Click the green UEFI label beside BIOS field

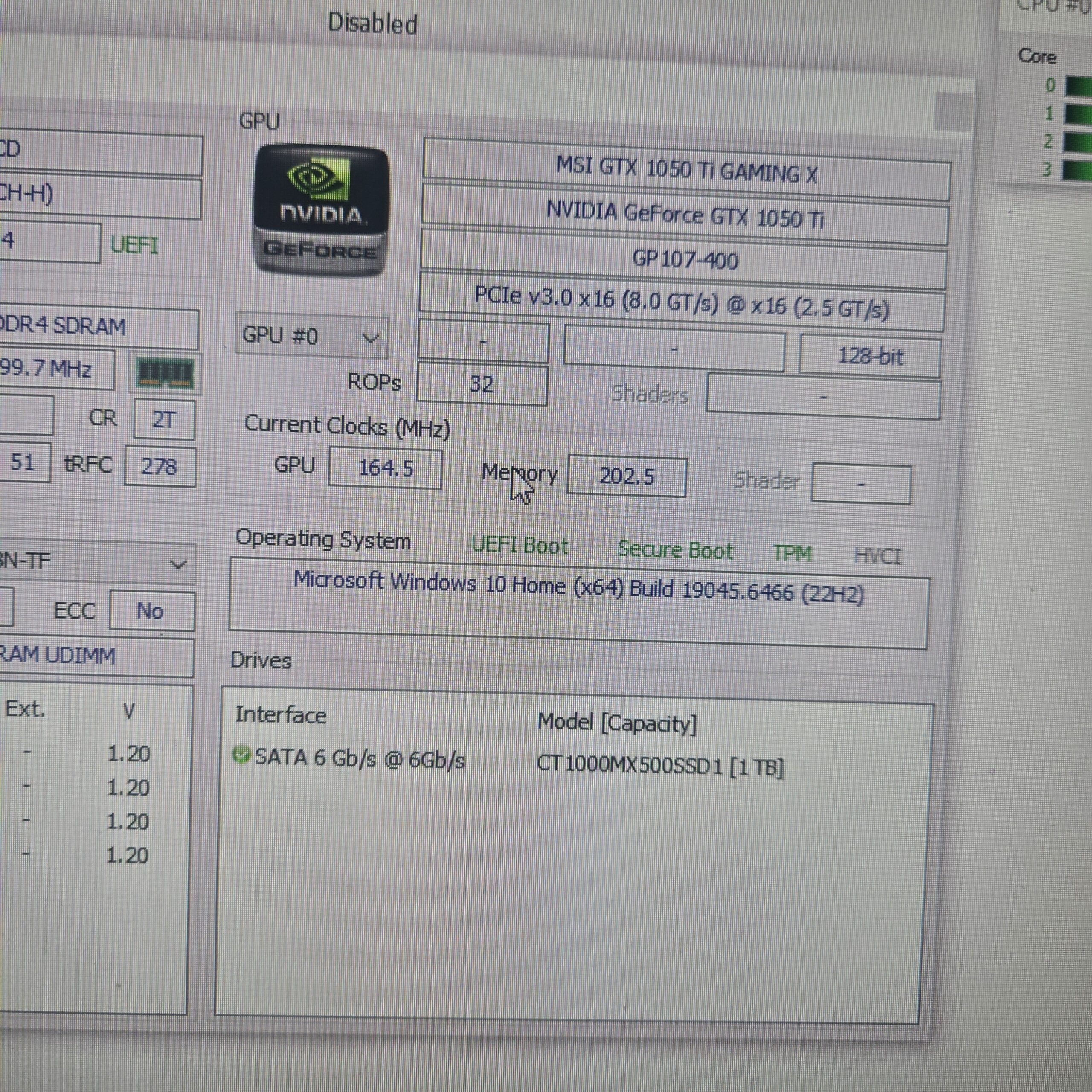click(x=134, y=245)
